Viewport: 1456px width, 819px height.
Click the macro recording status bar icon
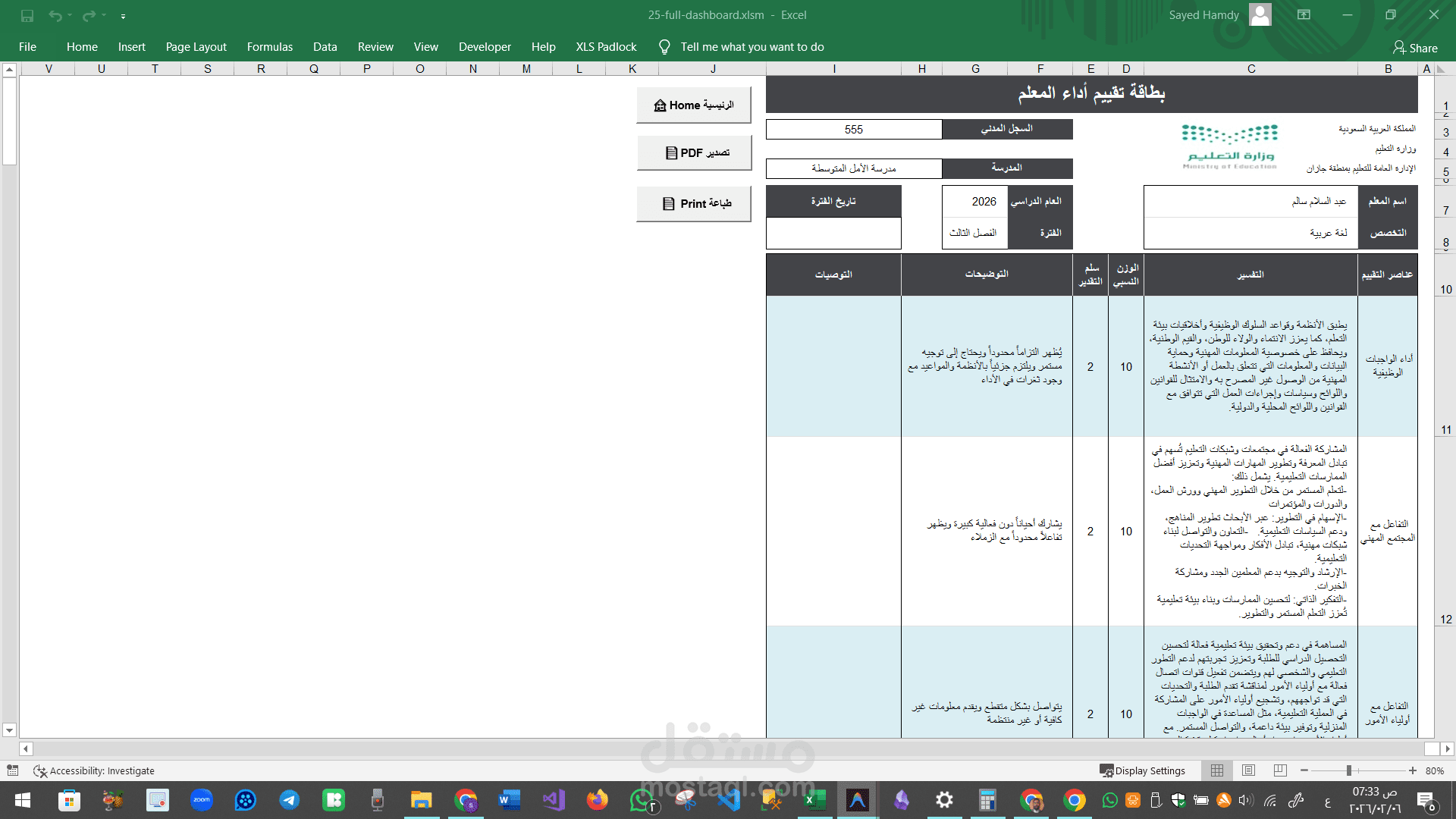13,770
